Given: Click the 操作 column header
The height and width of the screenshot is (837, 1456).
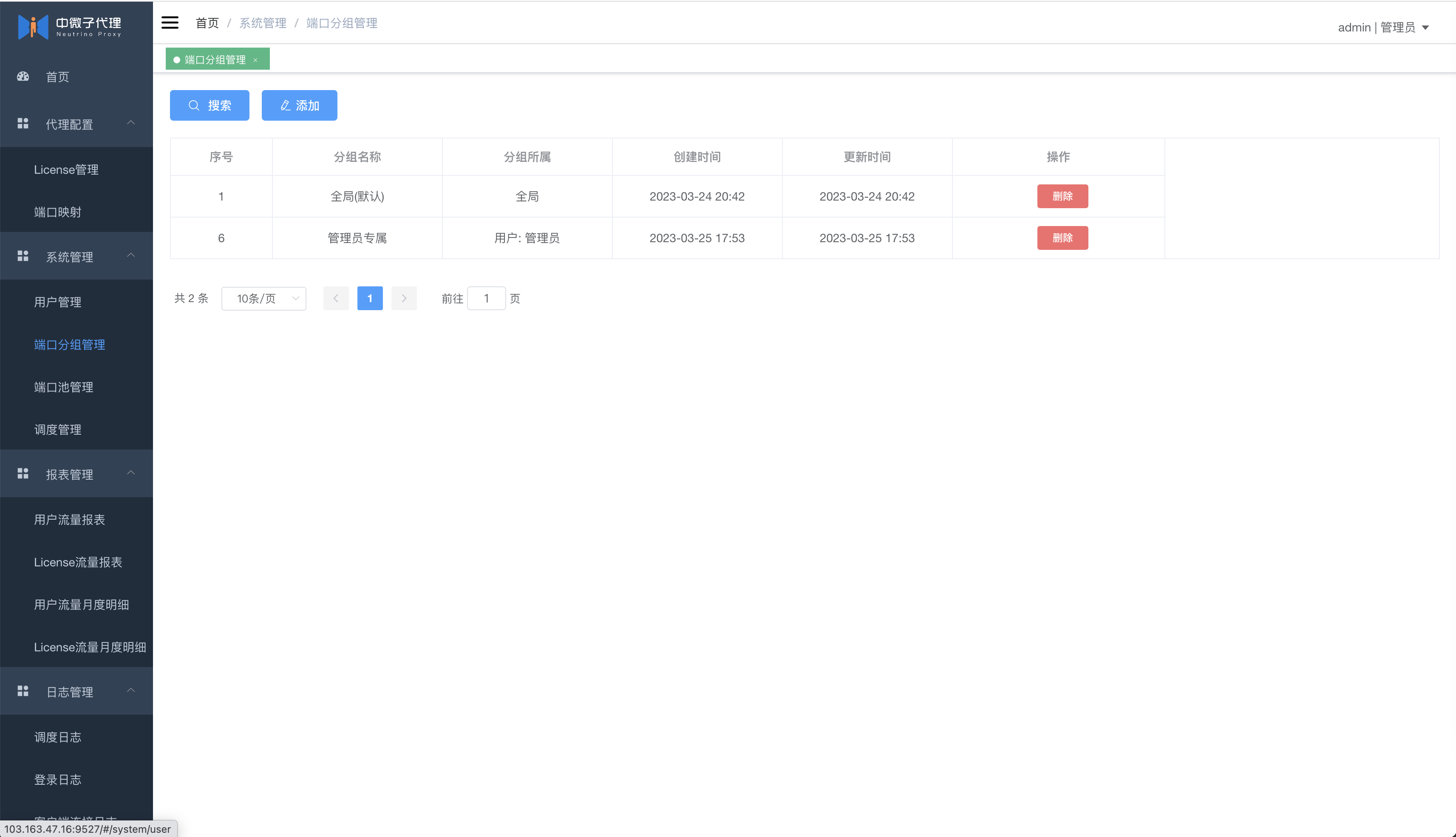Looking at the screenshot, I should pos(1058,157).
